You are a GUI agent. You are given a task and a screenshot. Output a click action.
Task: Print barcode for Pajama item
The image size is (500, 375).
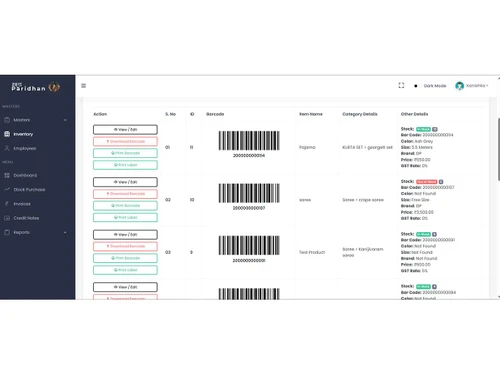(125, 153)
